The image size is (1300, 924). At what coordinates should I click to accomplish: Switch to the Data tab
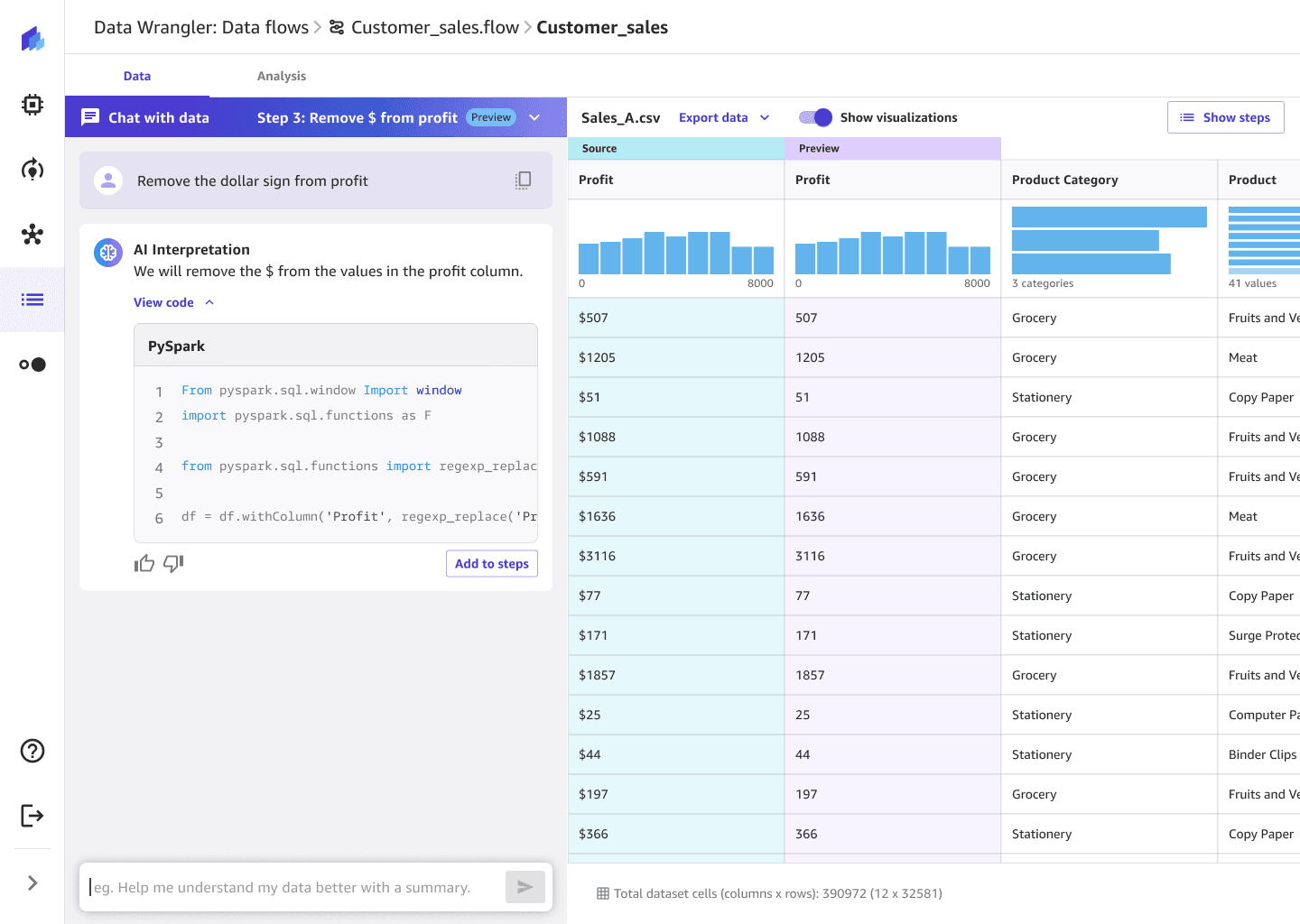pyautogui.click(x=137, y=76)
